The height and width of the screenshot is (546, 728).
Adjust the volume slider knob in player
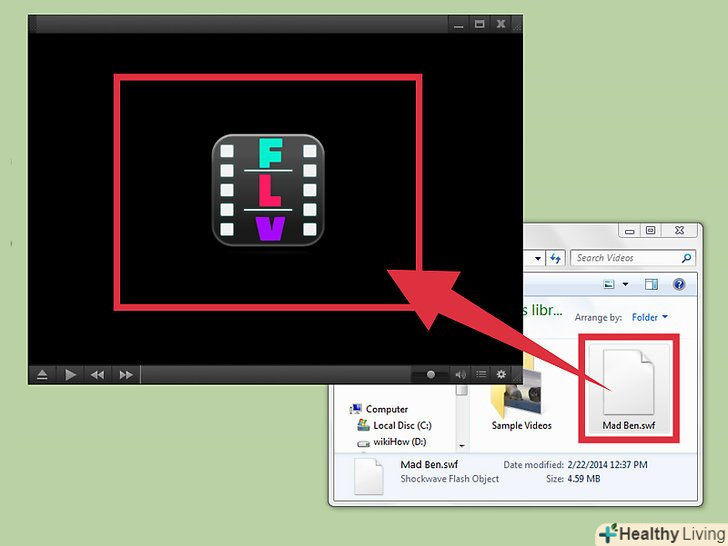click(x=431, y=374)
